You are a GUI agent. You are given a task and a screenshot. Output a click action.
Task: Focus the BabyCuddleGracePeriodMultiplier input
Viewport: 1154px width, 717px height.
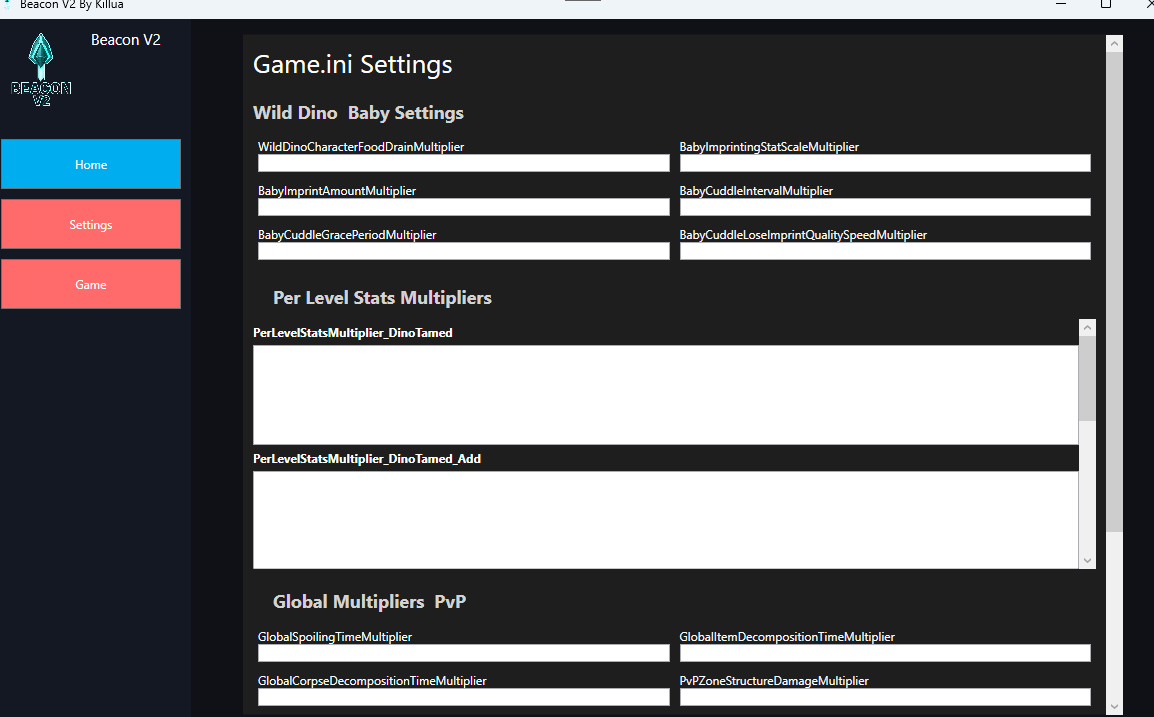[x=463, y=251]
